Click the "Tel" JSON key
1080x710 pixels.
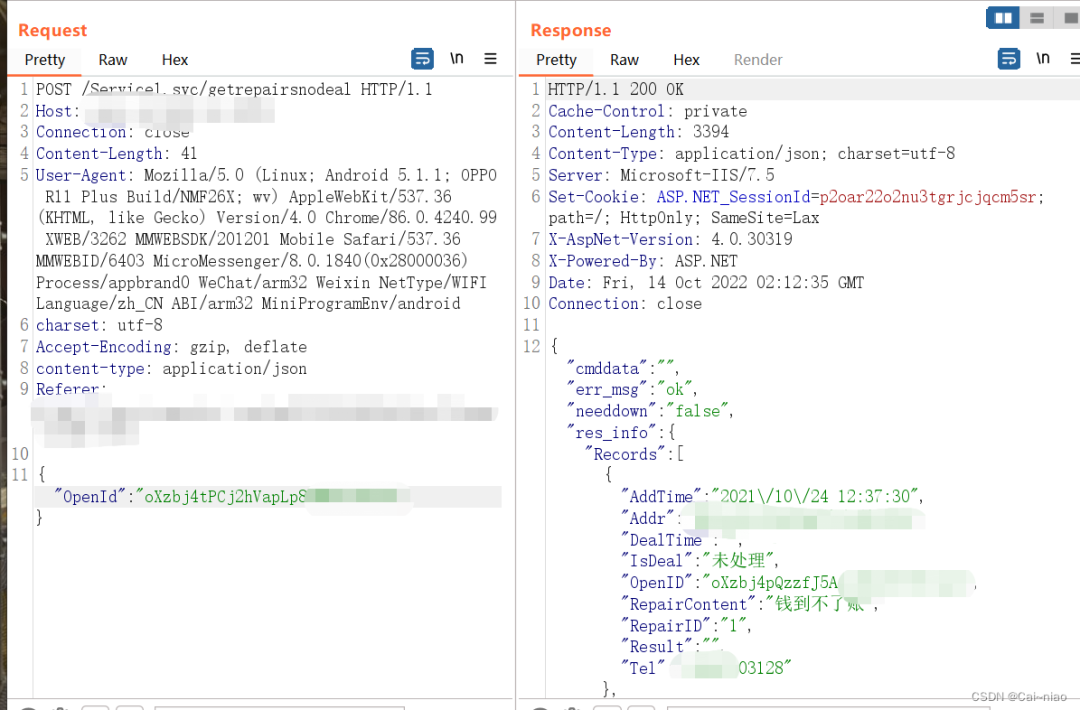pyautogui.click(x=643, y=668)
